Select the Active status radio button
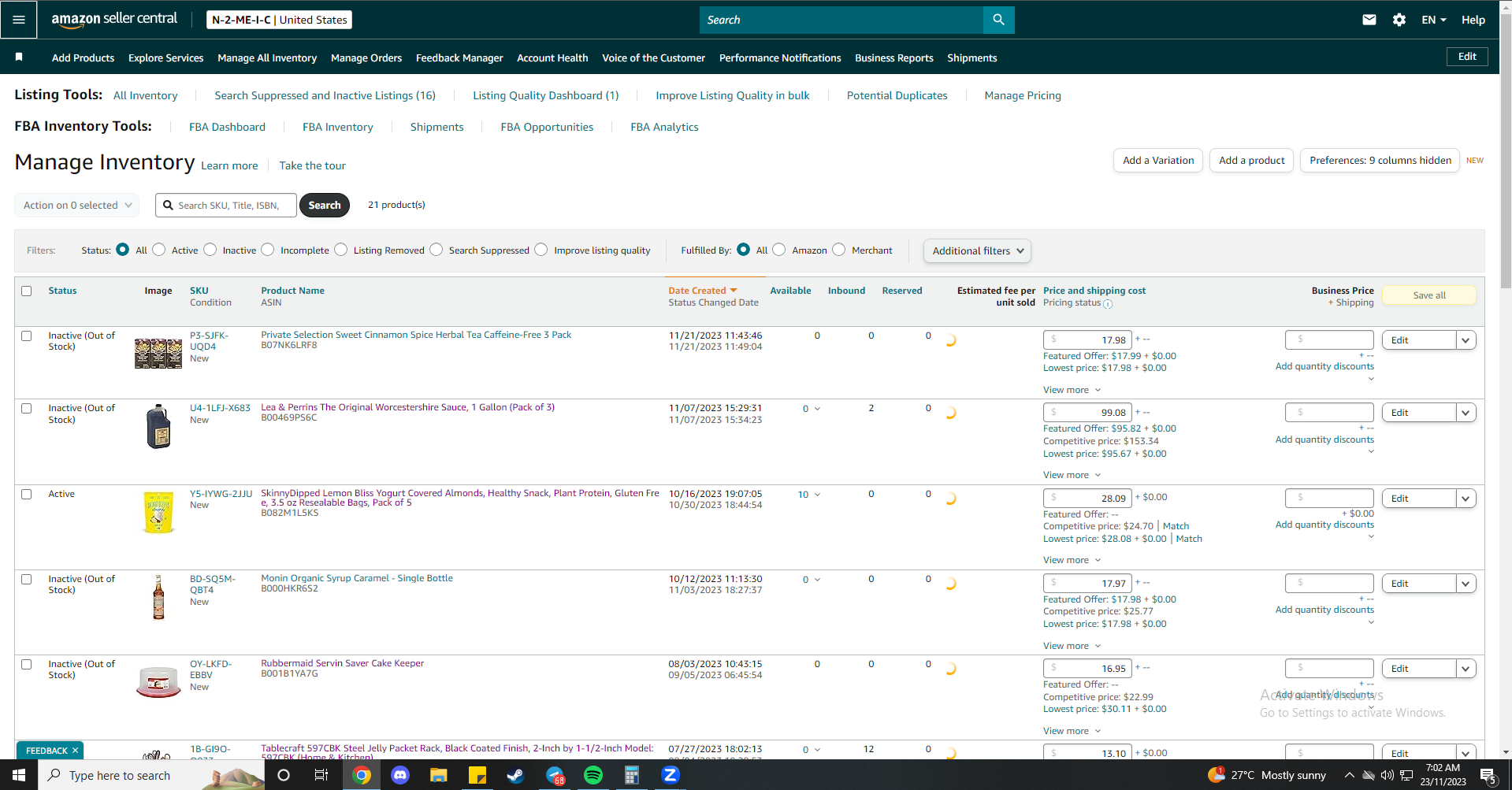This screenshot has height=790, width=1512. (x=159, y=250)
